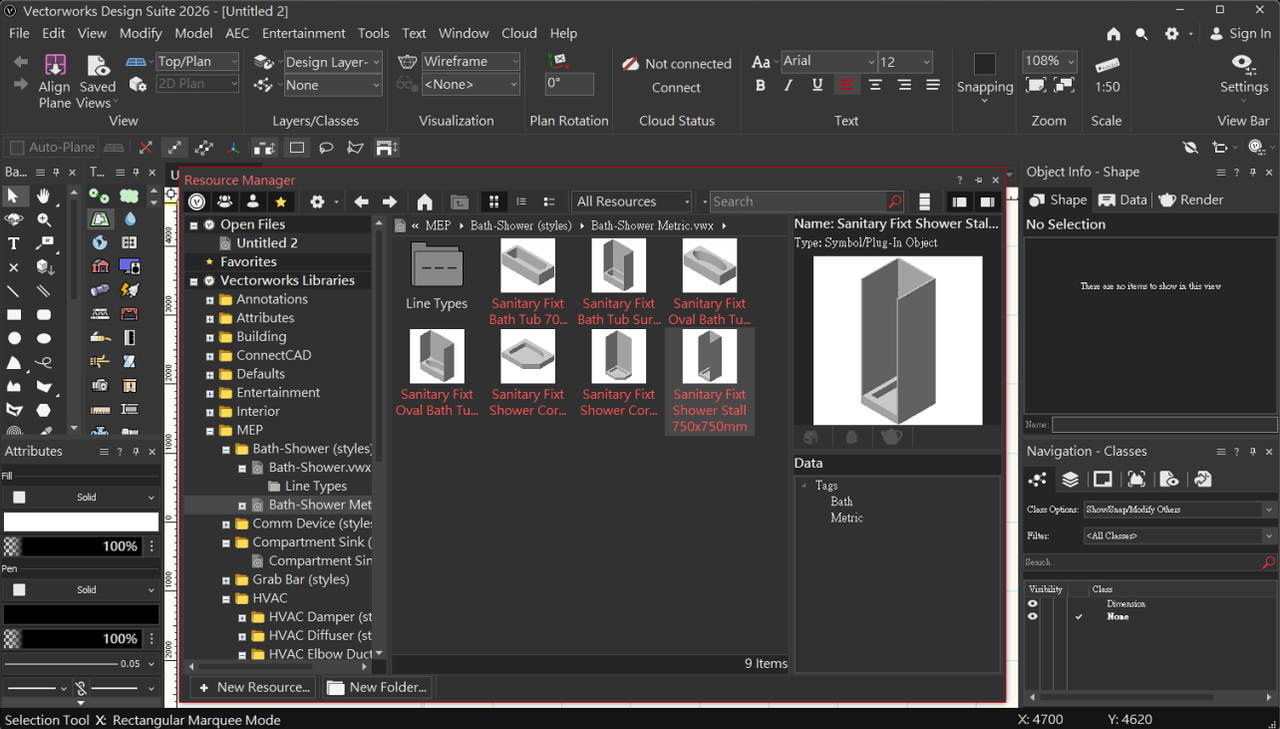Open the Wireframe render mode dropdown
1280x729 pixels.
pos(471,61)
